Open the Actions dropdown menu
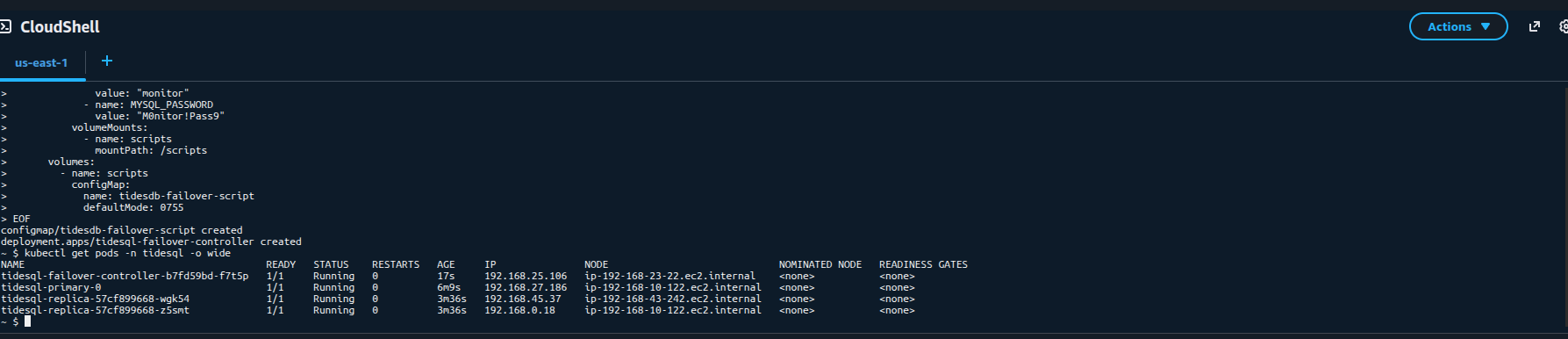The width and height of the screenshot is (1568, 339). pyautogui.click(x=1458, y=26)
